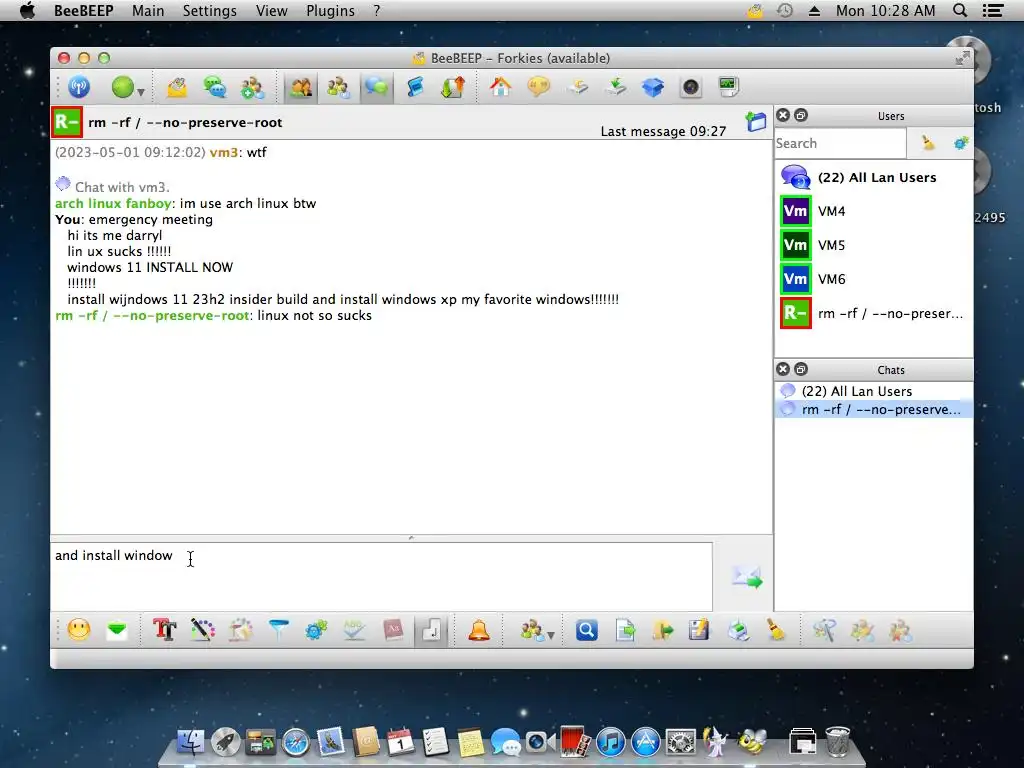
Task: Click the Spotlight search icon in menu bar
Action: (960, 10)
